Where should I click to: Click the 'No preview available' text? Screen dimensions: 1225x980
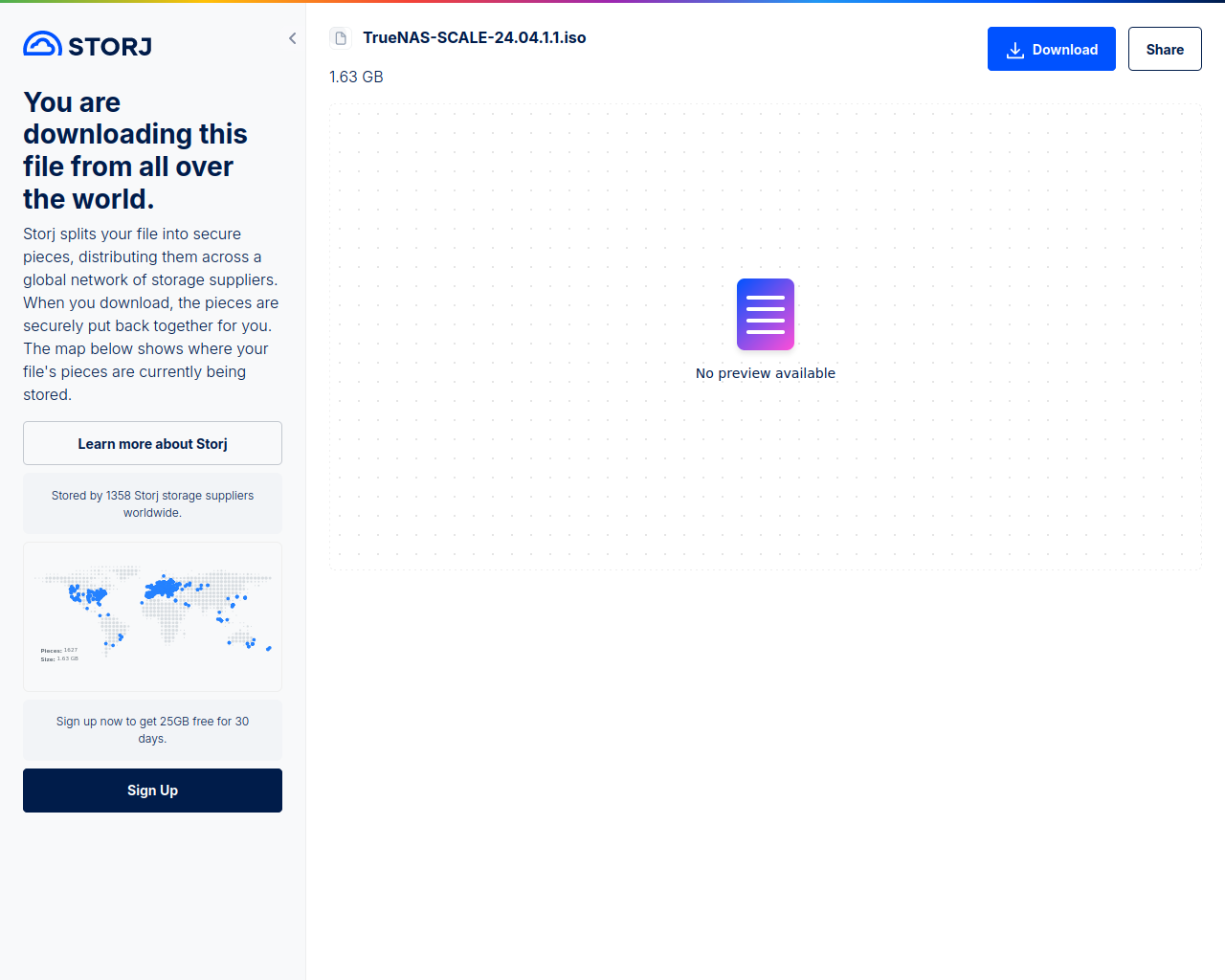pyautogui.click(x=766, y=373)
